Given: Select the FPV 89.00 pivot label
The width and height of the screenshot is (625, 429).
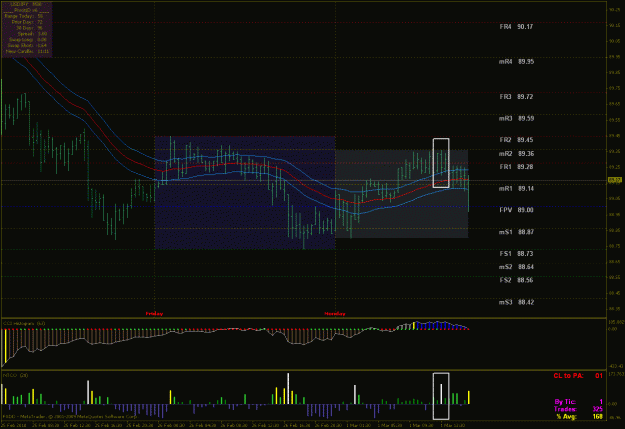Looking at the screenshot, I should 516,210.
